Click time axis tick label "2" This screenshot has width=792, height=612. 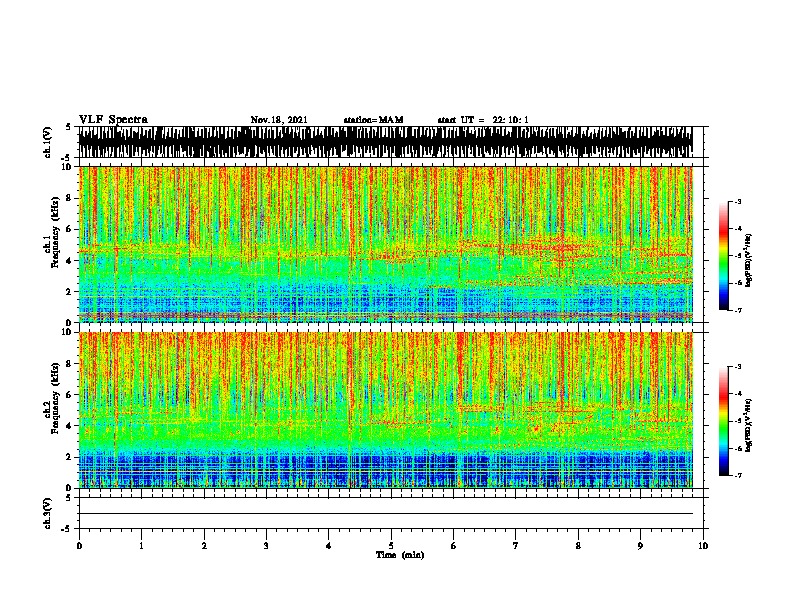(204, 546)
